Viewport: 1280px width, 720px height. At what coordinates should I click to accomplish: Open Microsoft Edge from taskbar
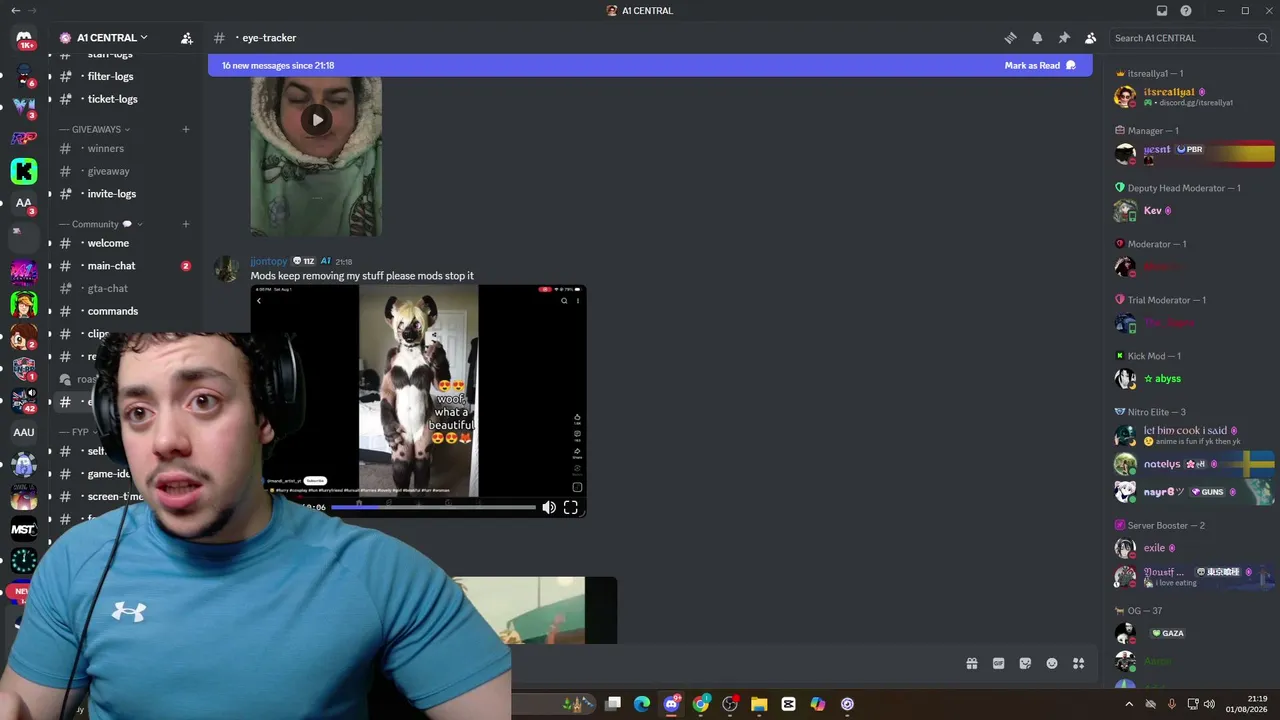642,704
